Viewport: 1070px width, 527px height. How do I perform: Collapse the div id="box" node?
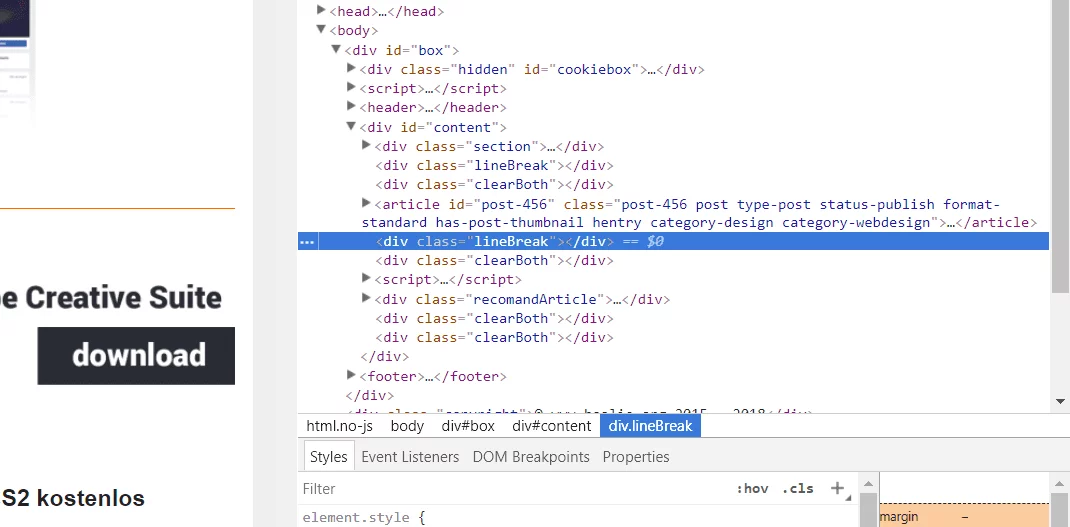coord(336,49)
